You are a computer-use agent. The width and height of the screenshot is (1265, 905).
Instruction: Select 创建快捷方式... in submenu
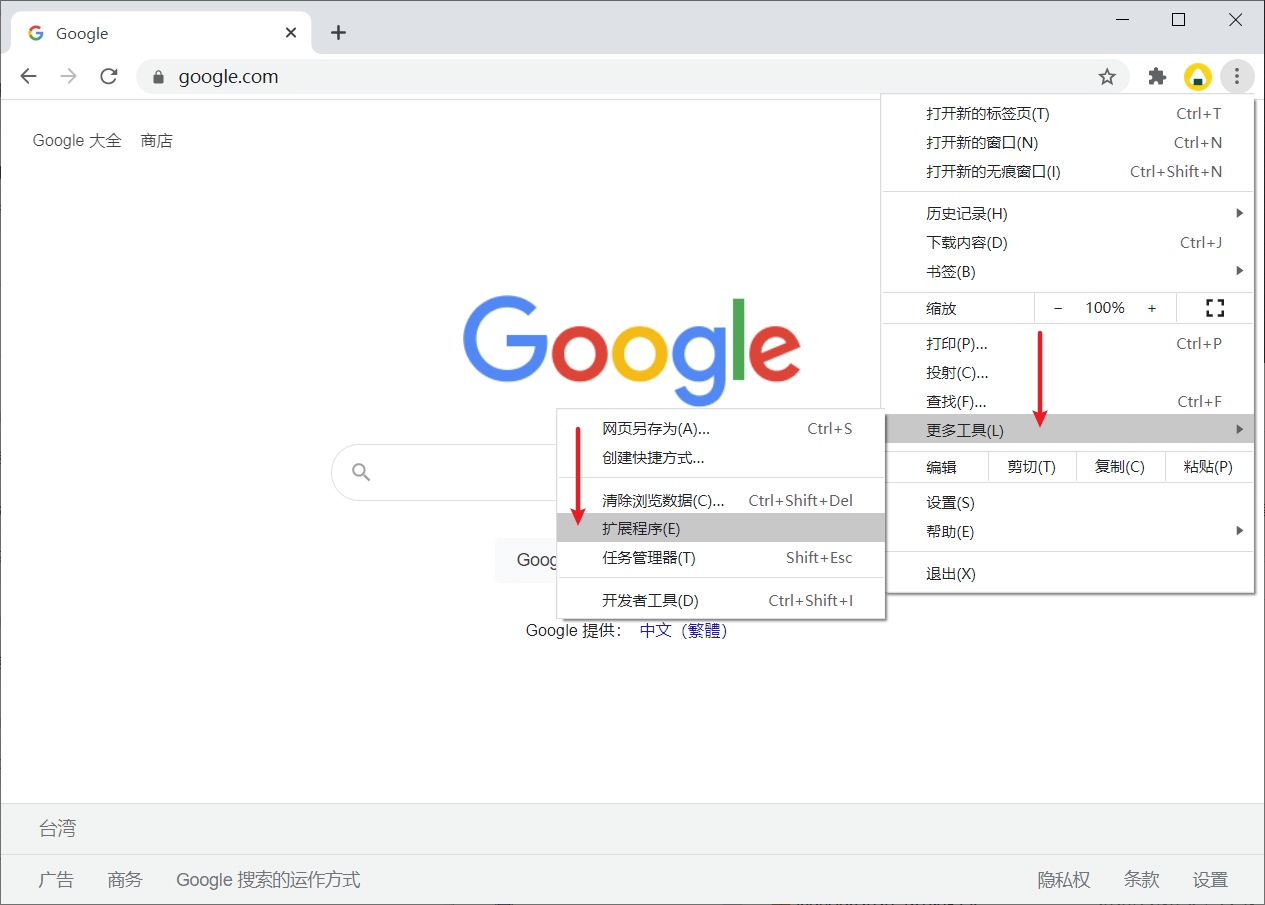coord(721,458)
